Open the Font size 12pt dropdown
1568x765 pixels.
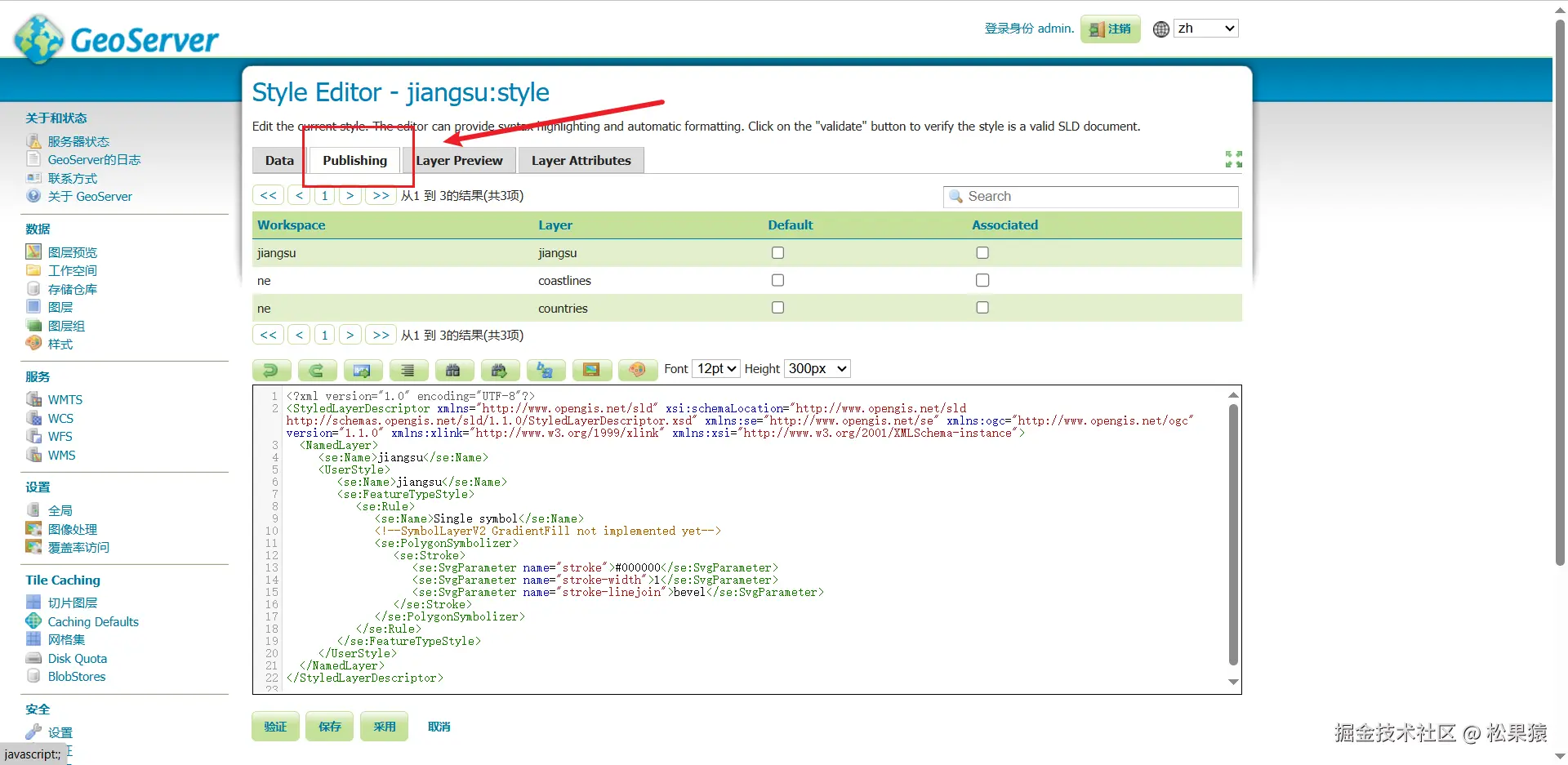[716, 369]
